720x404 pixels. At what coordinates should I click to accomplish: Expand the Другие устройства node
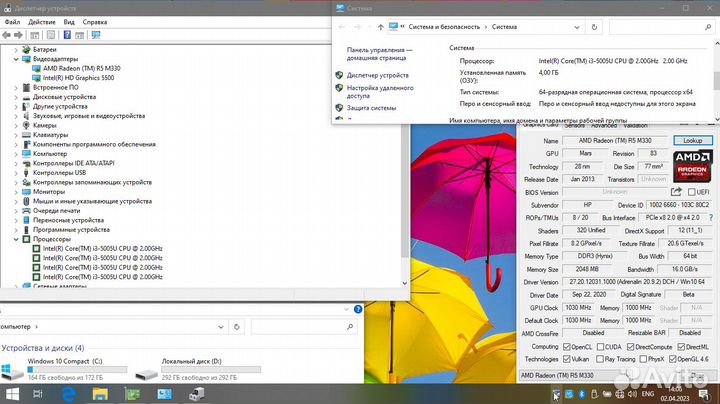(16, 107)
